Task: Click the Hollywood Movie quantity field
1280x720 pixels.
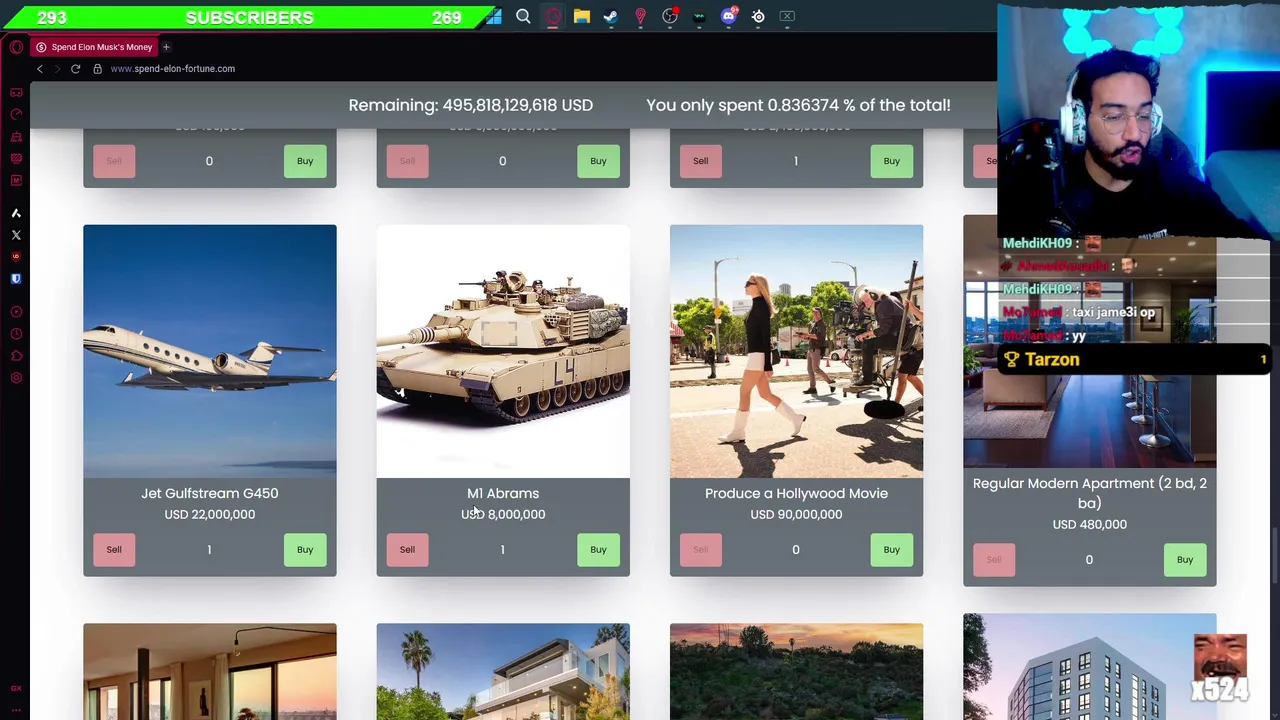Action: pos(795,549)
